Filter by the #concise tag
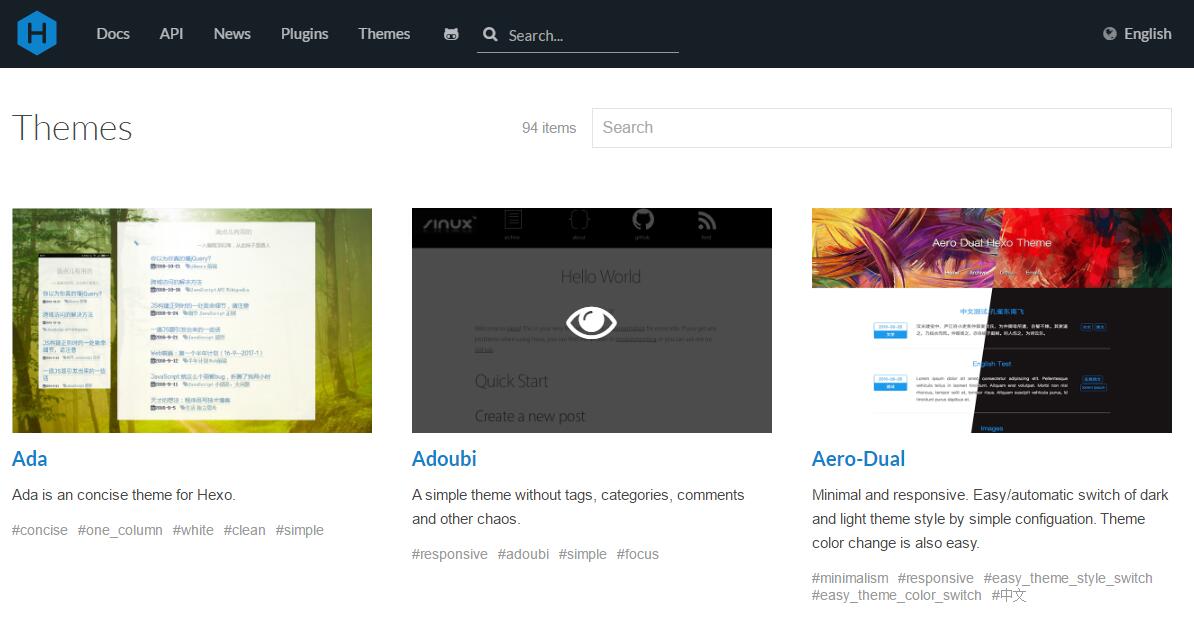 40,530
